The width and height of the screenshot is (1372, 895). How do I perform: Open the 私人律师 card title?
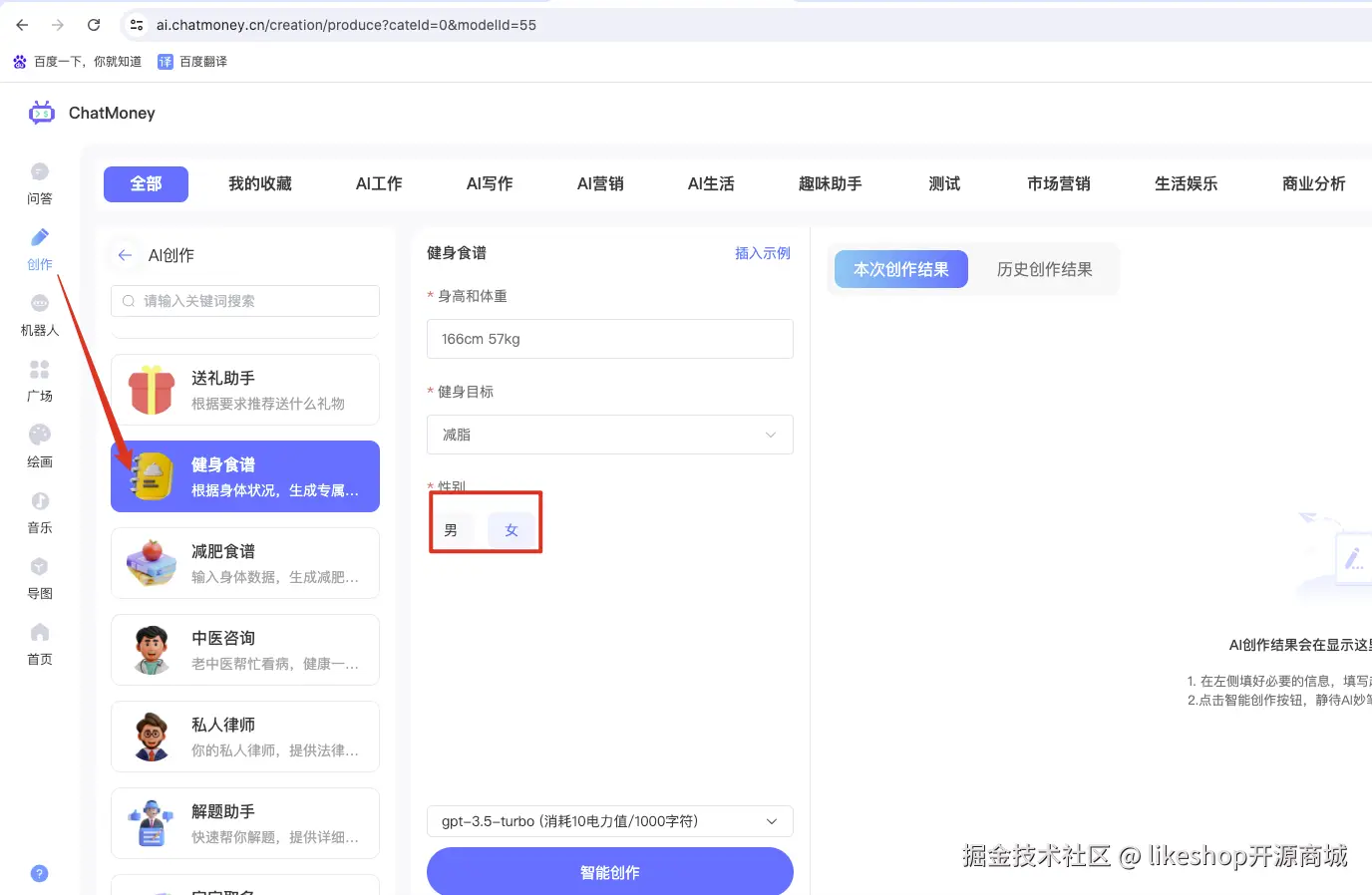click(x=223, y=725)
